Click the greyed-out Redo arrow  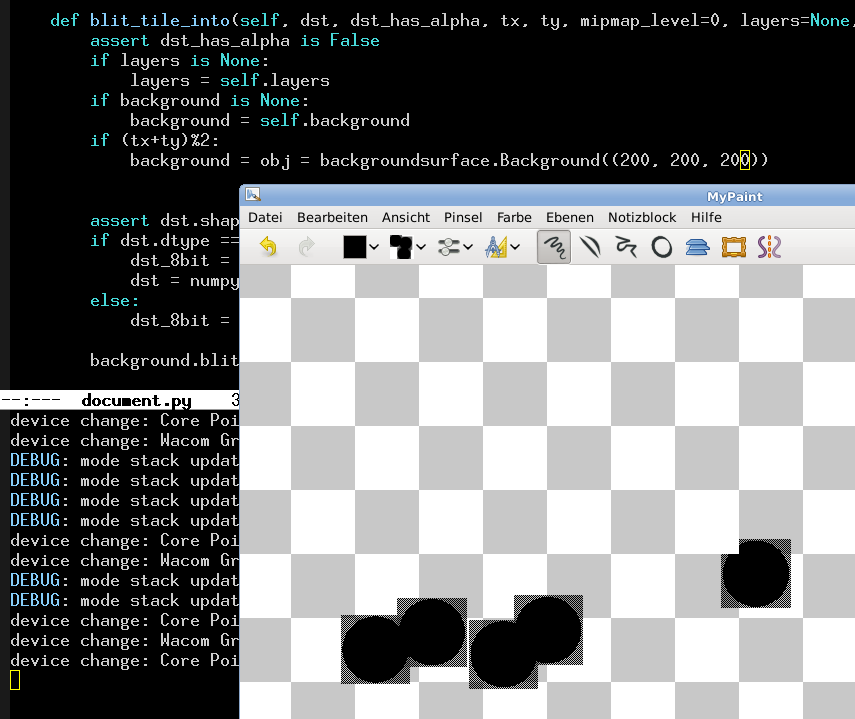coord(306,247)
